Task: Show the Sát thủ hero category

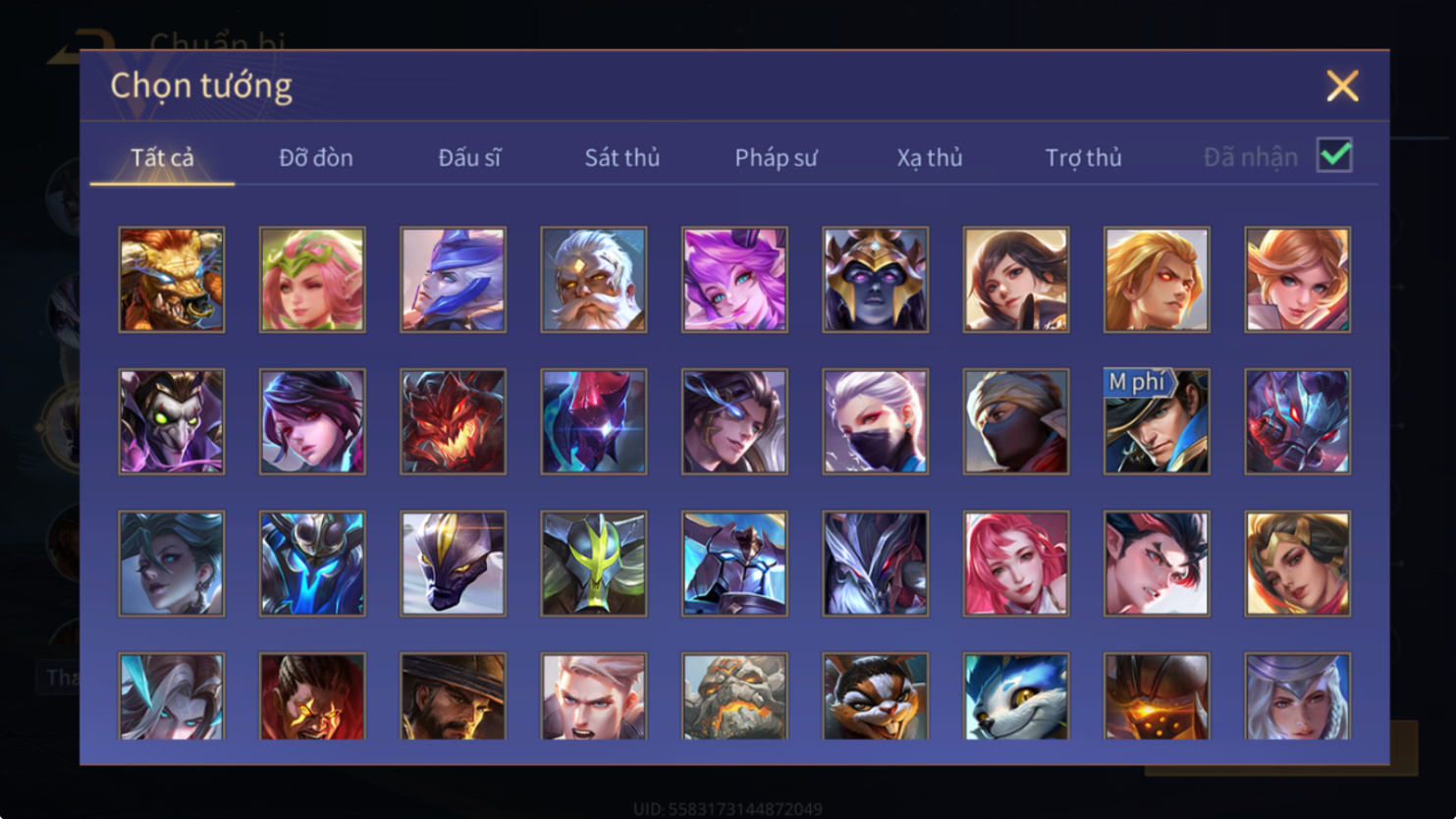Action: 622,157
